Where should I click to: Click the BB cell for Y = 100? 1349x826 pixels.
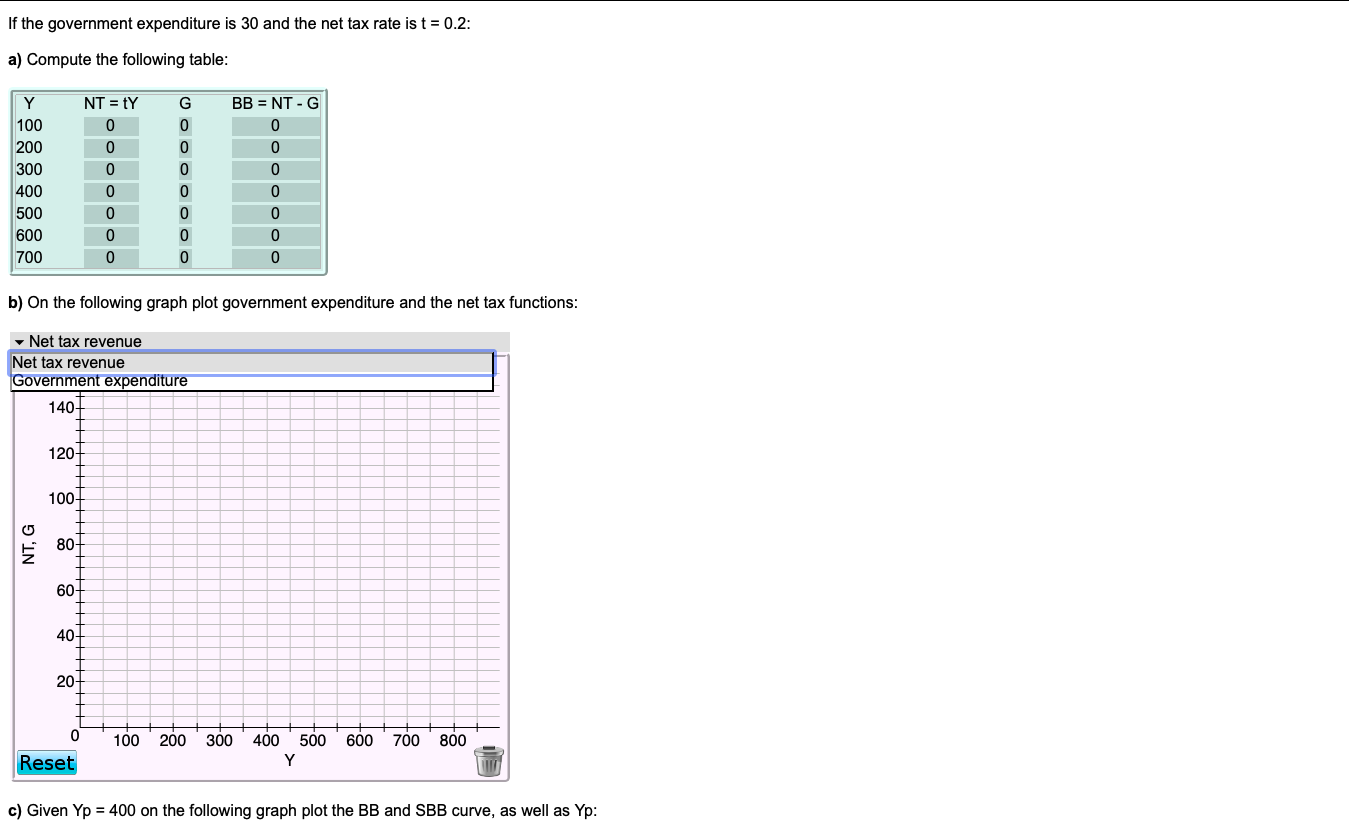(275, 125)
